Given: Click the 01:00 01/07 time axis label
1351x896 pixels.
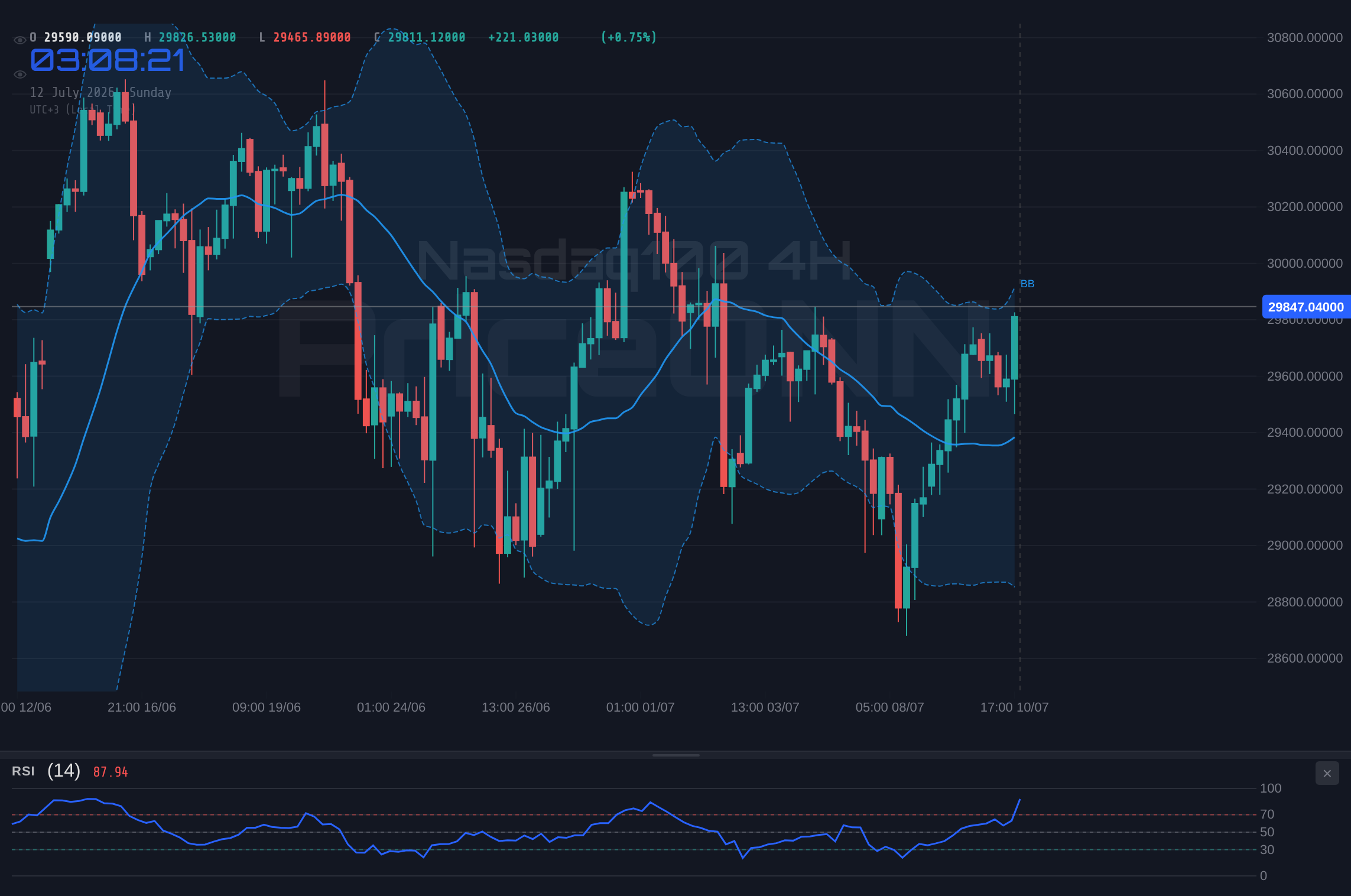Looking at the screenshot, I should coord(641,707).
